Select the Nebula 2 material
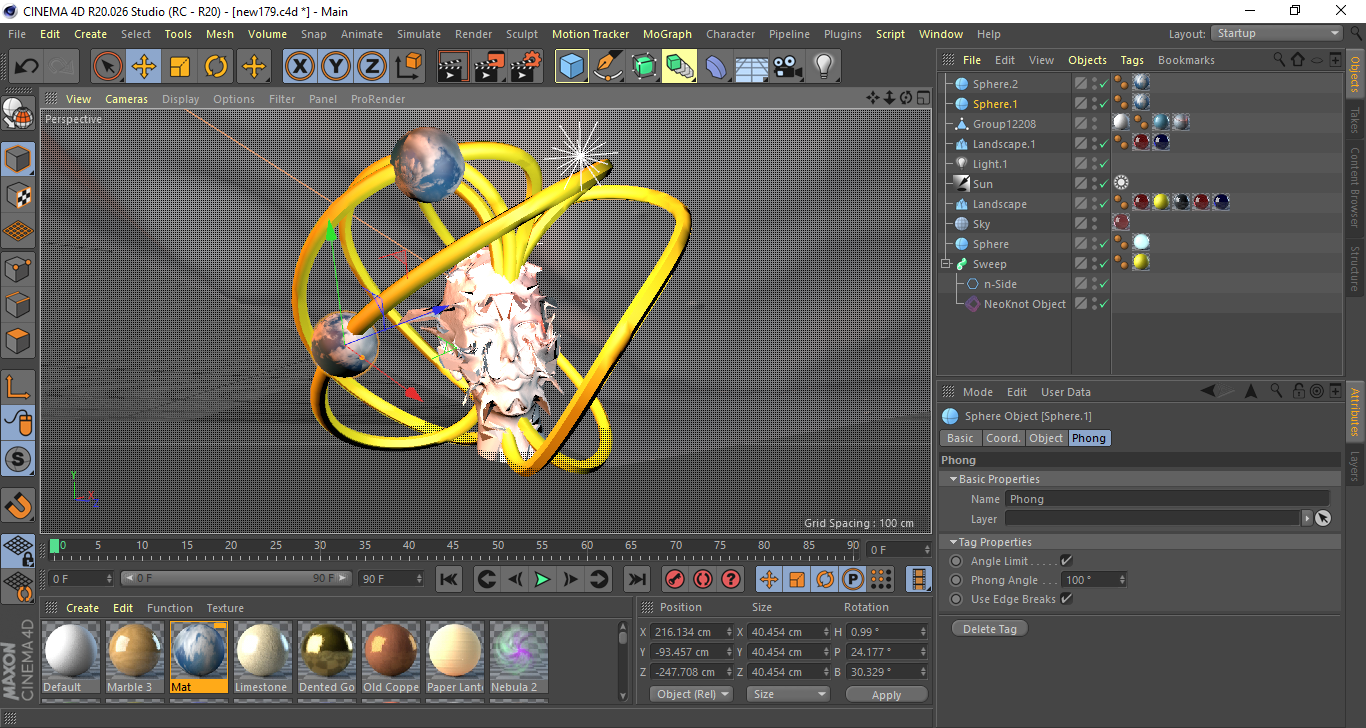1366x728 pixels. pos(519,658)
